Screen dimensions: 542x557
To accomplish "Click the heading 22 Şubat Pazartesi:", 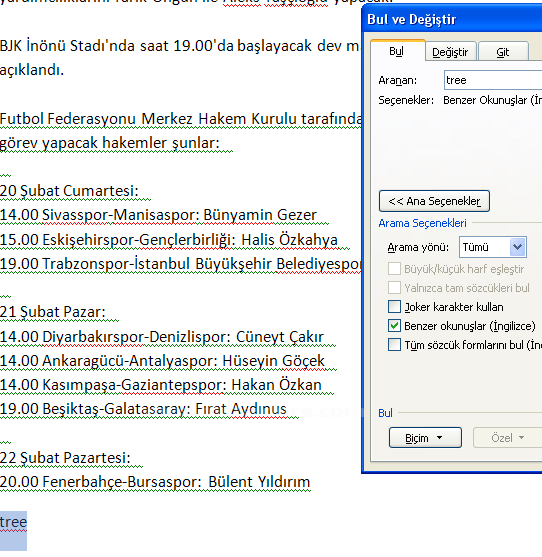I will click(x=65, y=458).
